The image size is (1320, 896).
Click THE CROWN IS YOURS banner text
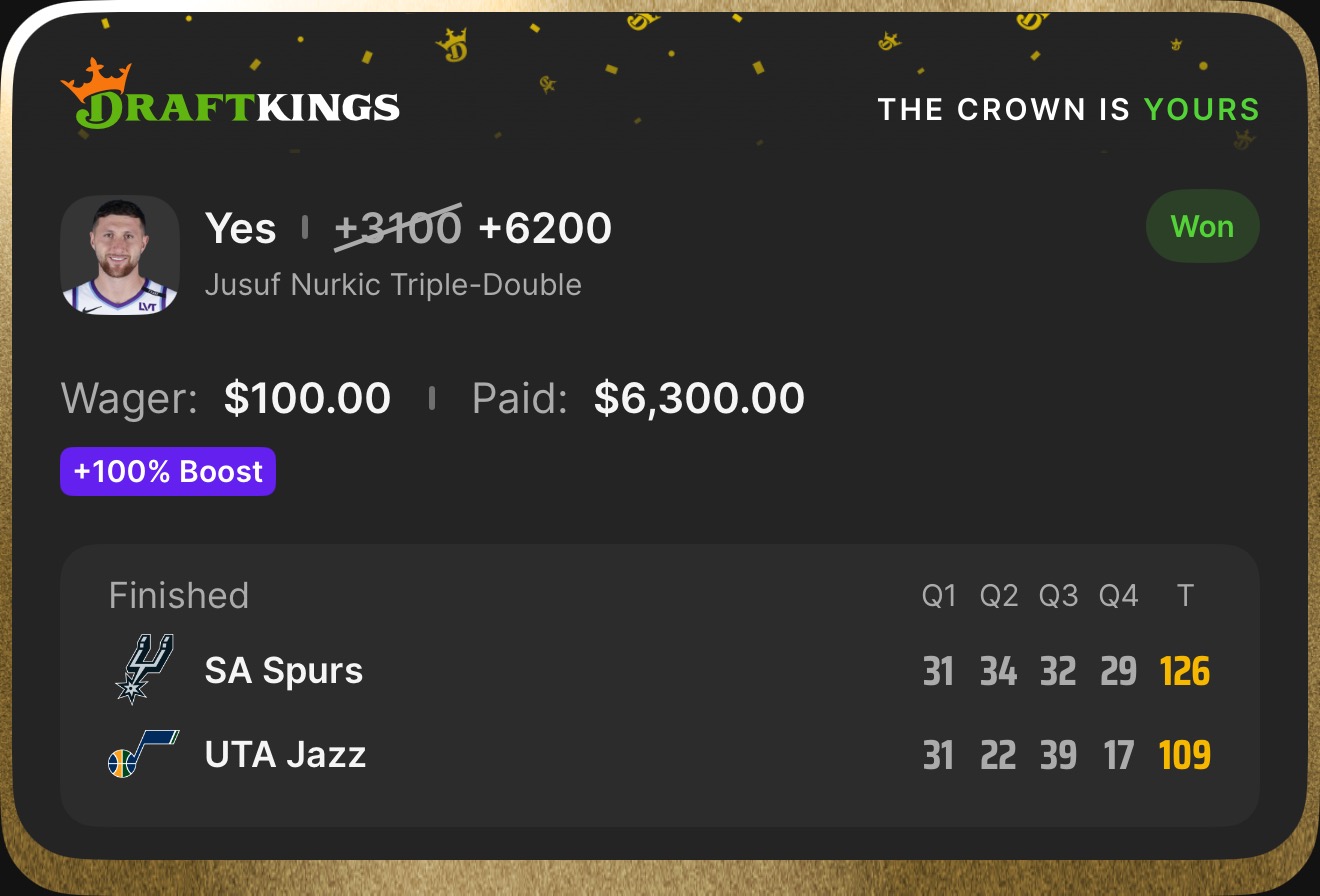coord(1068,109)
